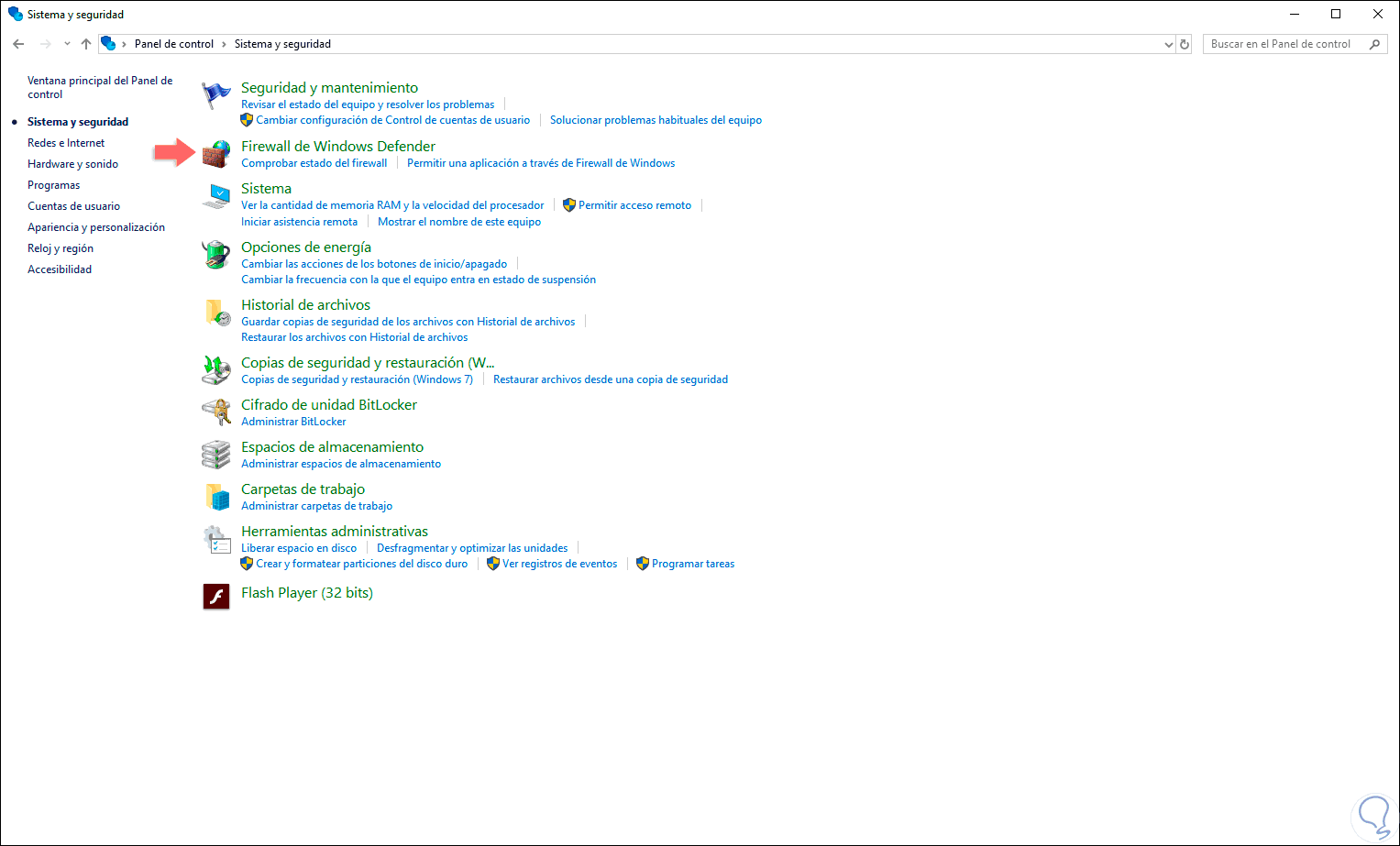Open Desfragmentar y optimizar las unidades
The width and height of the screenshot is (1400, 846).
click(x=472, y=548)
